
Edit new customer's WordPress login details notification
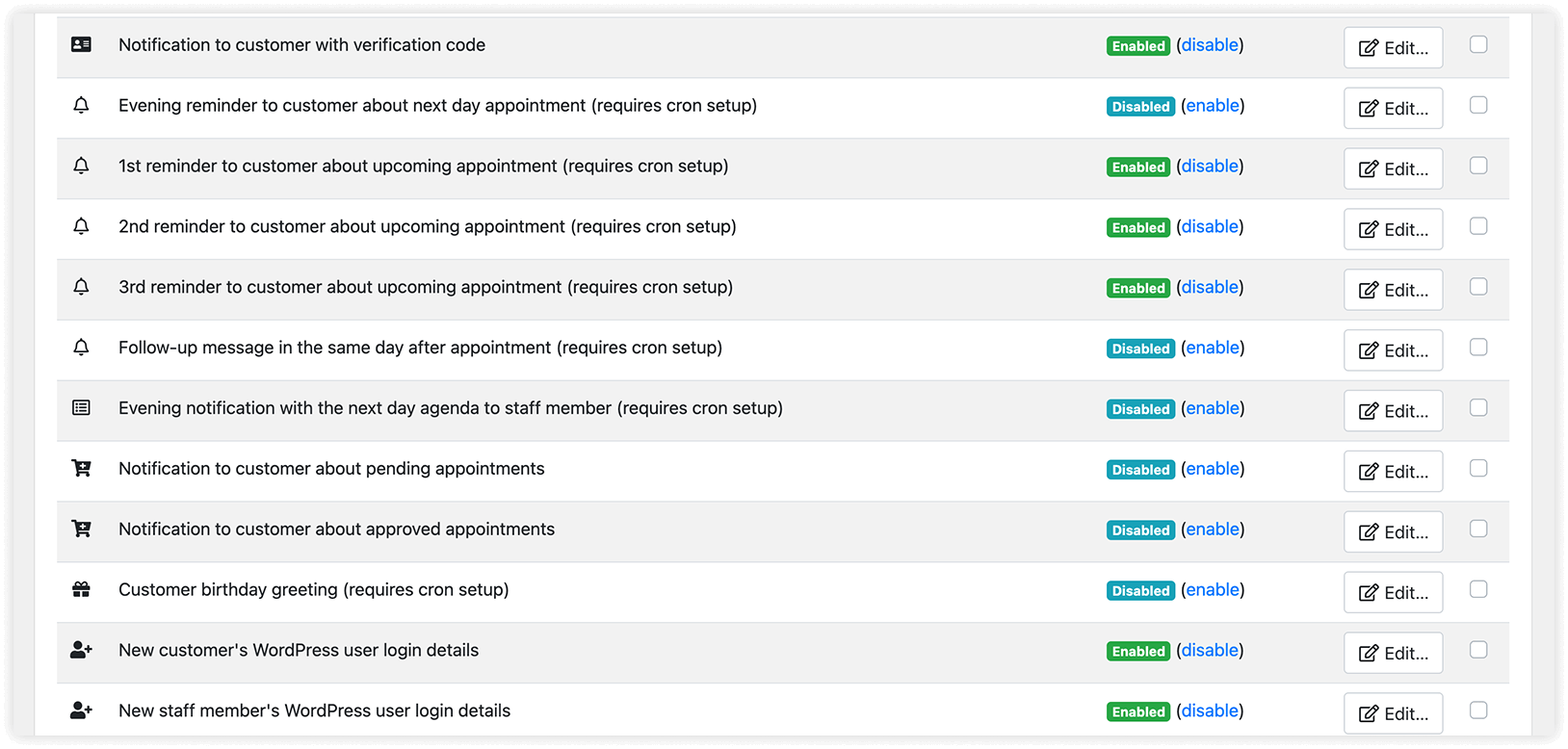(1393, 653)
